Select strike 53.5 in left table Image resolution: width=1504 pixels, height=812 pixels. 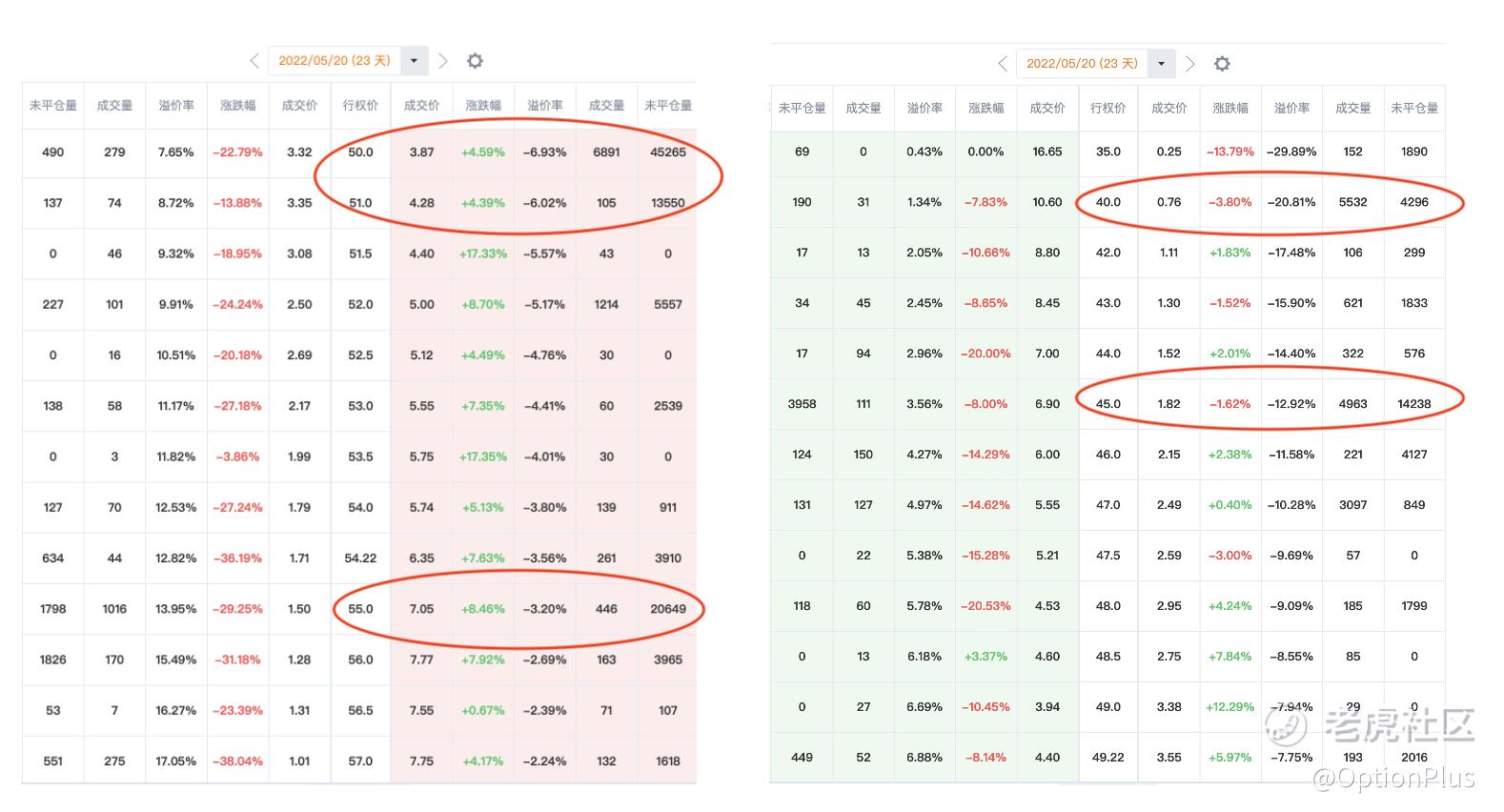click(360, 457)
